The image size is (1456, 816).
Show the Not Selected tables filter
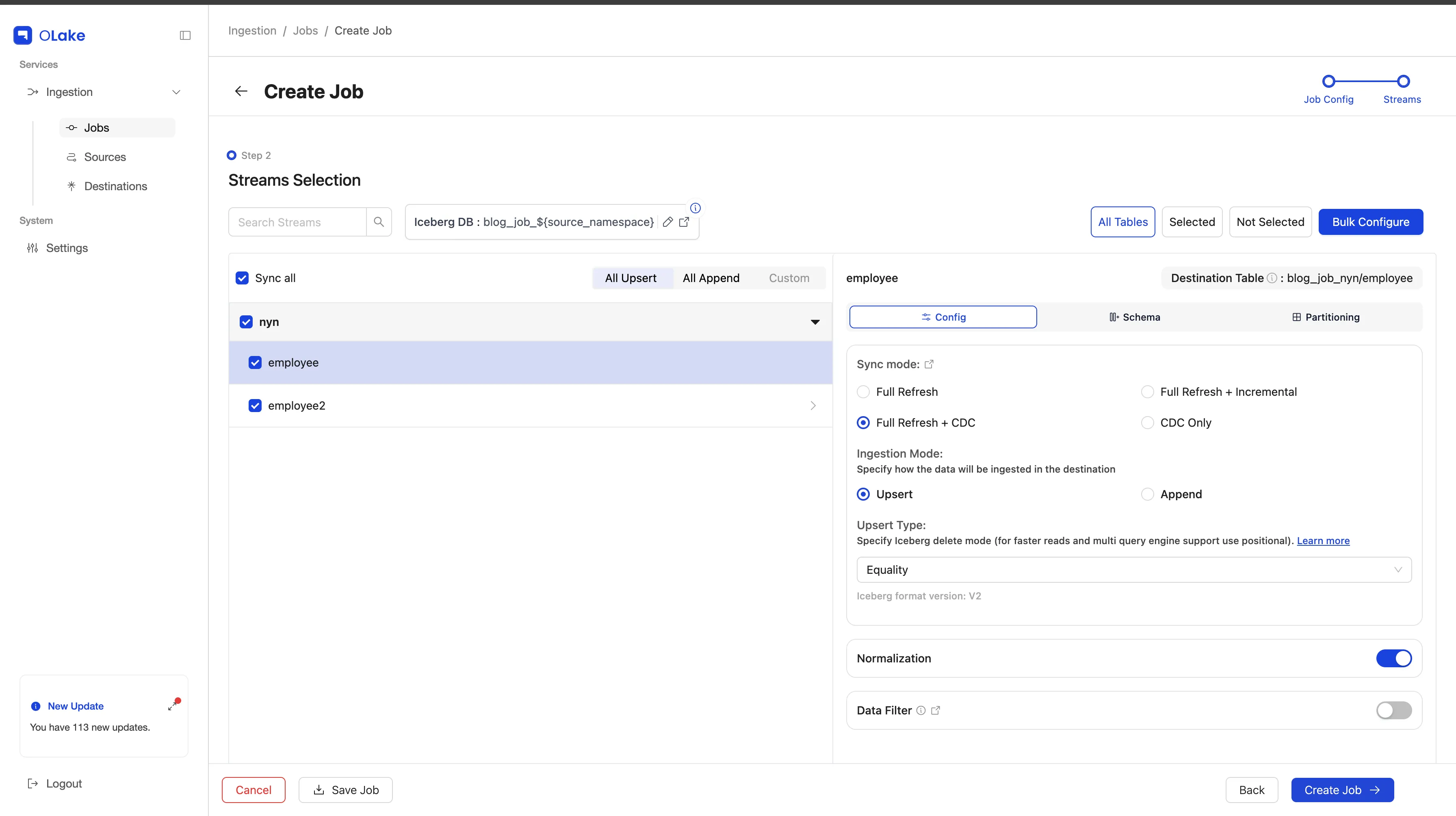click(x=1270, y=221)
